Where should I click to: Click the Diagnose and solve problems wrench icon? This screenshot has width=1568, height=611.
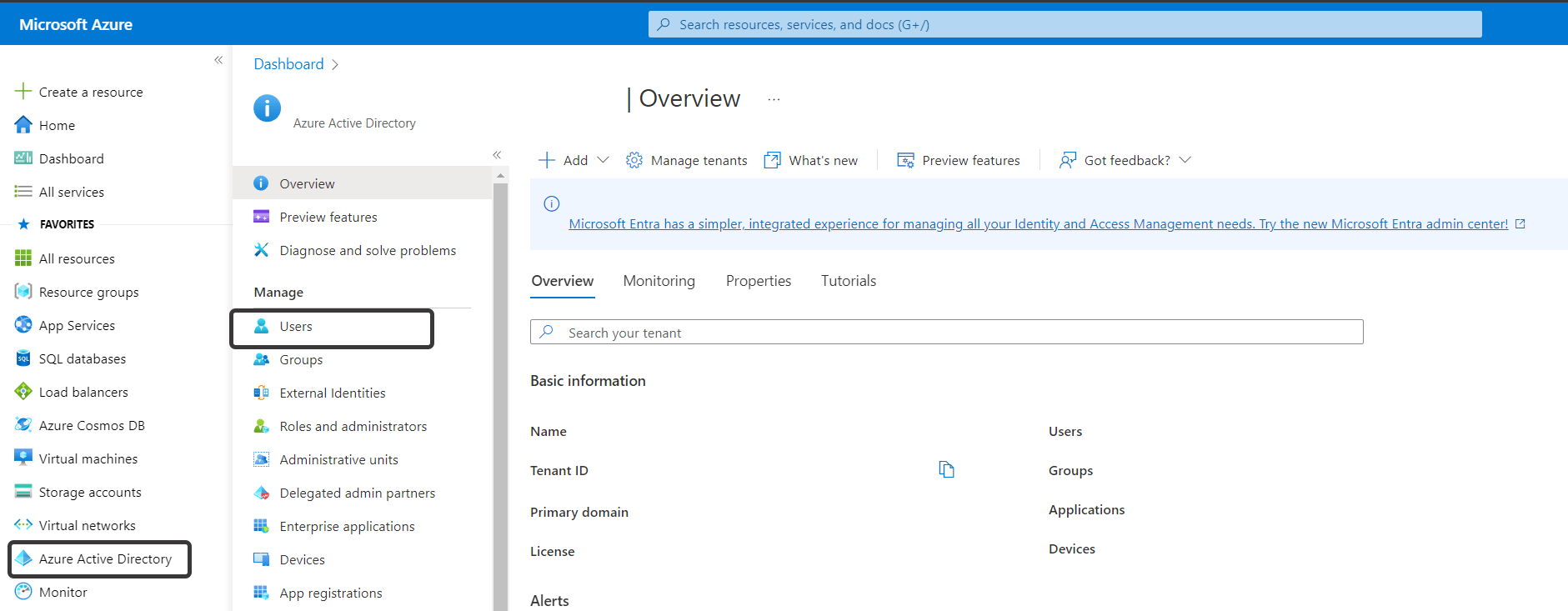[261, 250]
